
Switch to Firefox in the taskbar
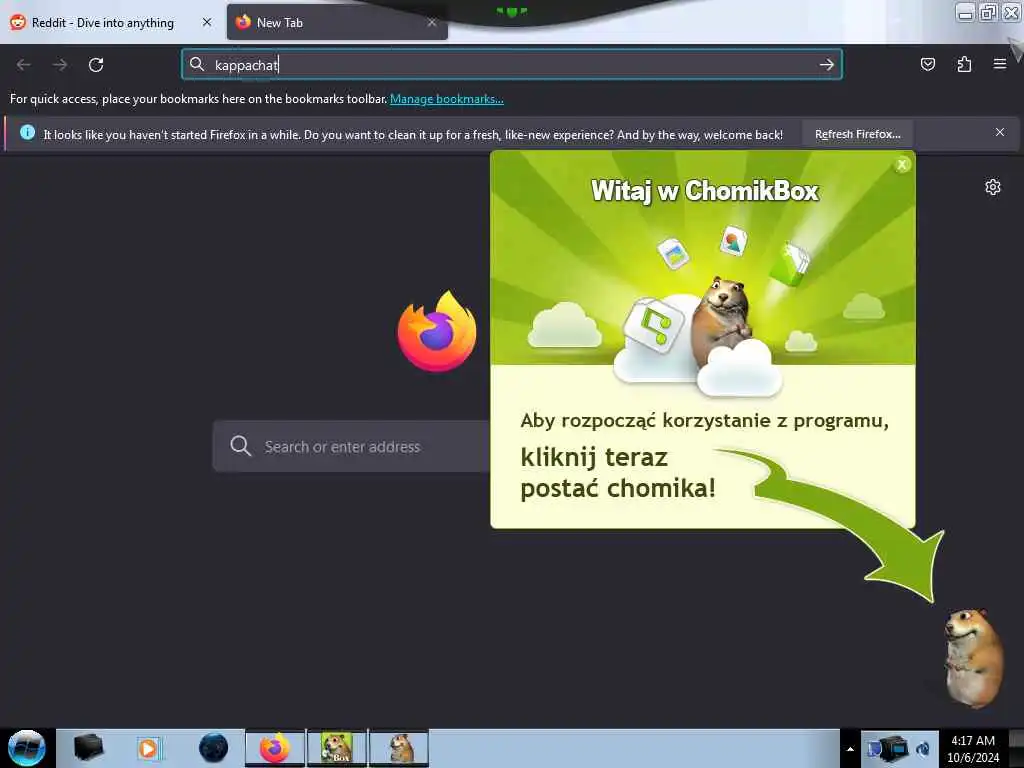tap(275, 748)
